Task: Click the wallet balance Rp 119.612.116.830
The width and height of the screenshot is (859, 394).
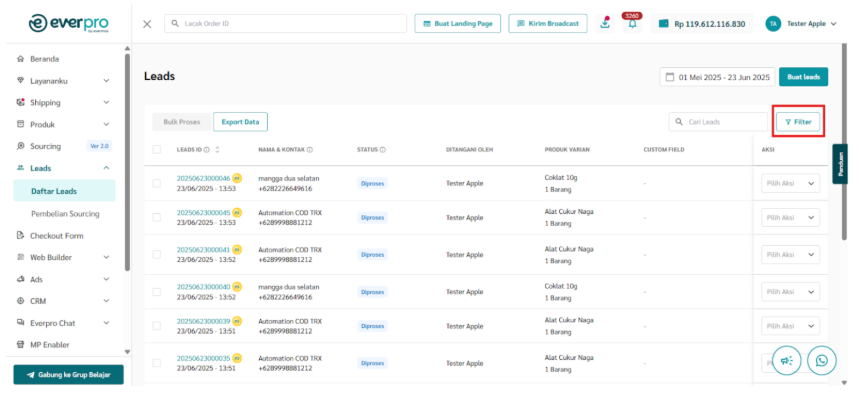Action: (x=702, y=24)
